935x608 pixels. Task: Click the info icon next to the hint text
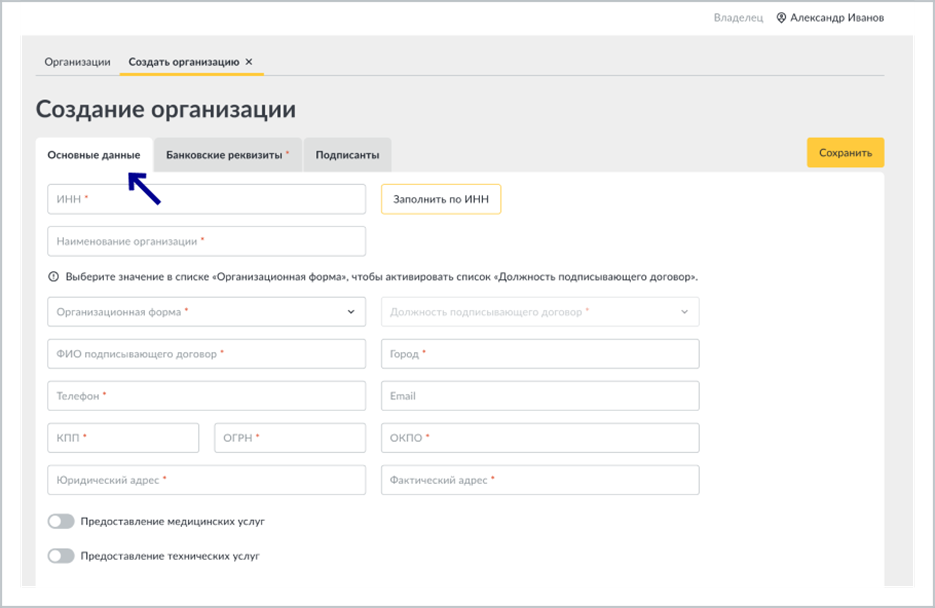pyautogui.click(x=54, y=277)
